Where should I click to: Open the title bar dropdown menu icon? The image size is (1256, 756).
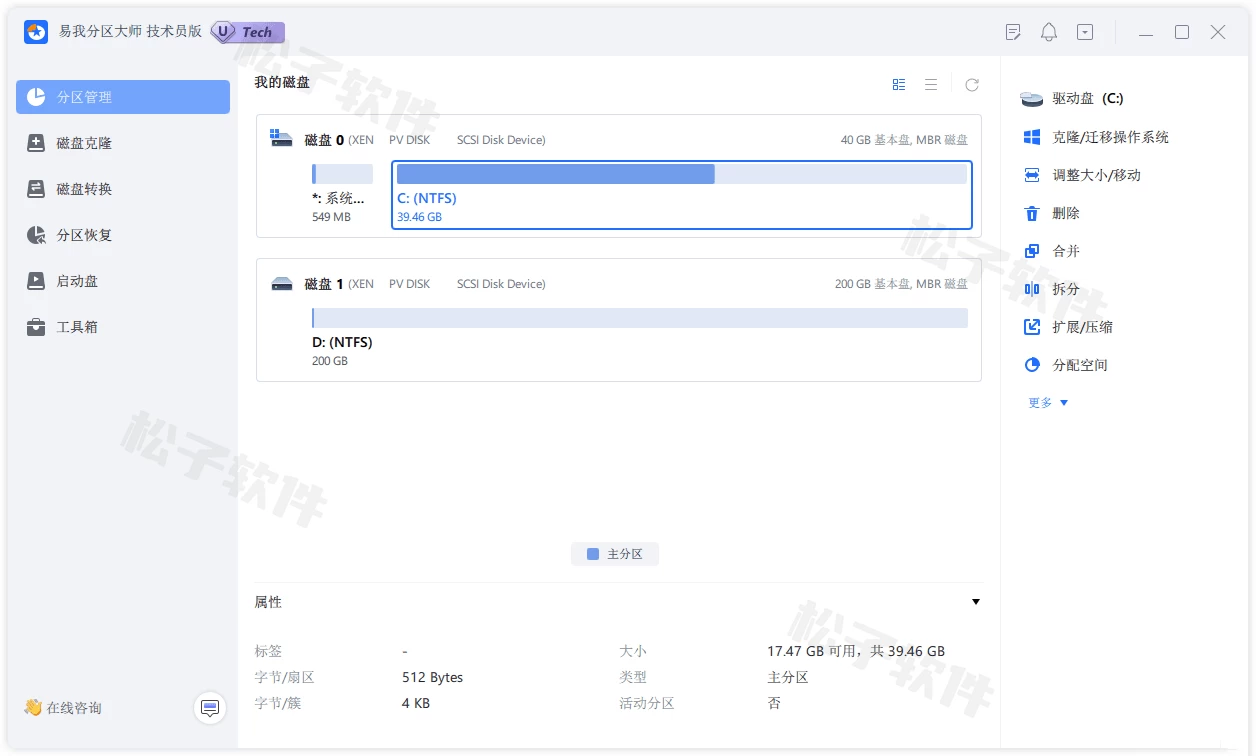(x=1085, y=32)
